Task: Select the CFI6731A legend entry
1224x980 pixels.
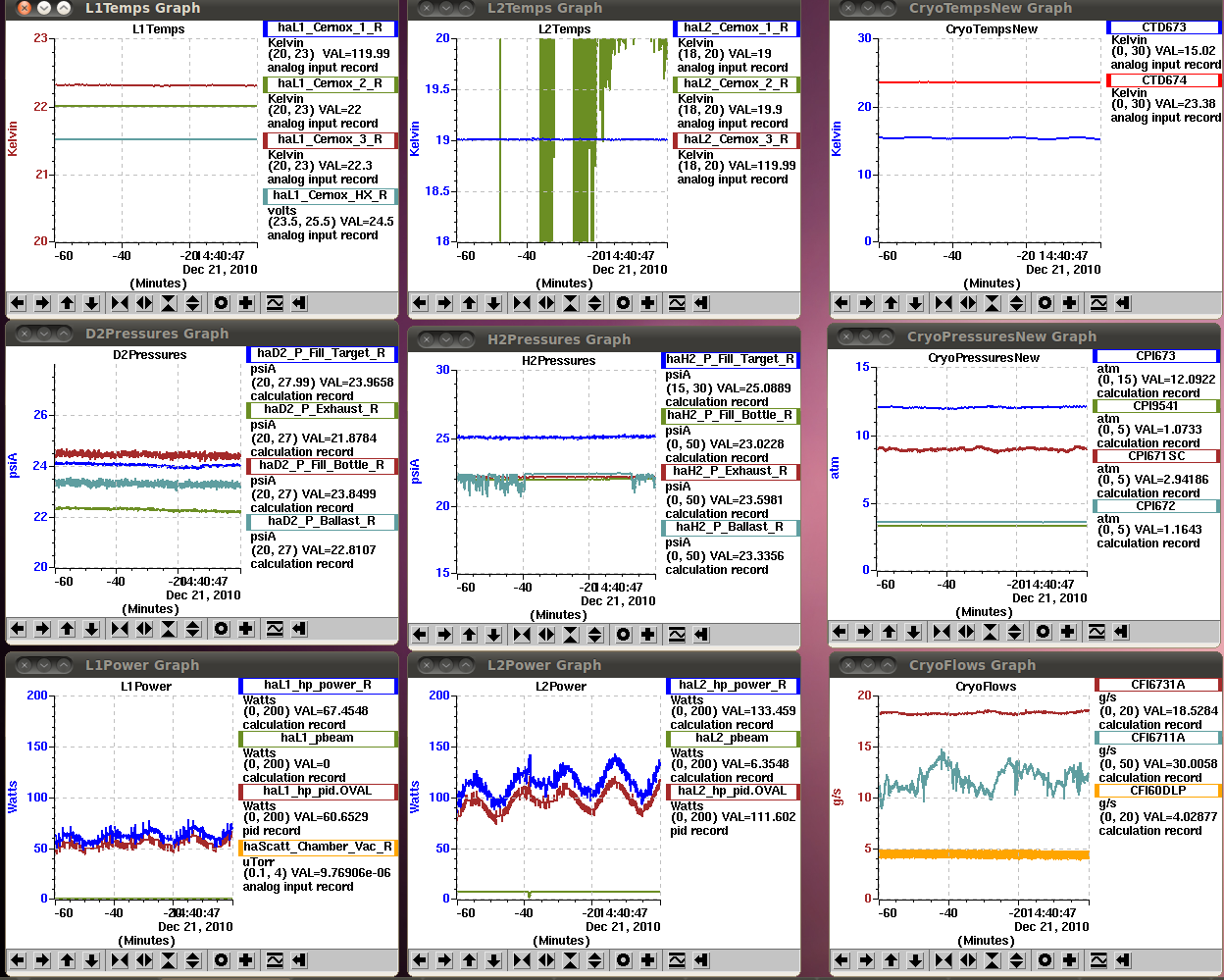Action: coord(1158,685)
